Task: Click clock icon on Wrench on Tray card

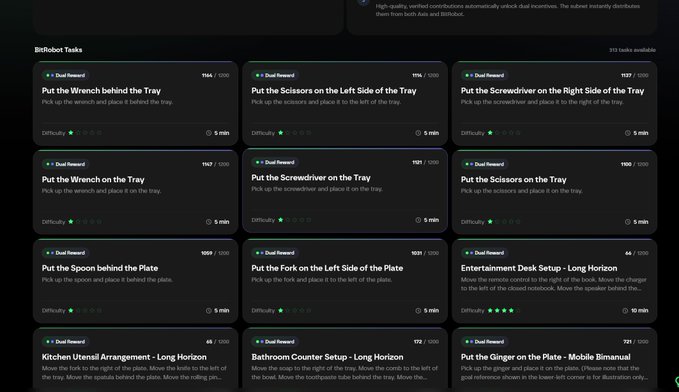Action: 209,222
